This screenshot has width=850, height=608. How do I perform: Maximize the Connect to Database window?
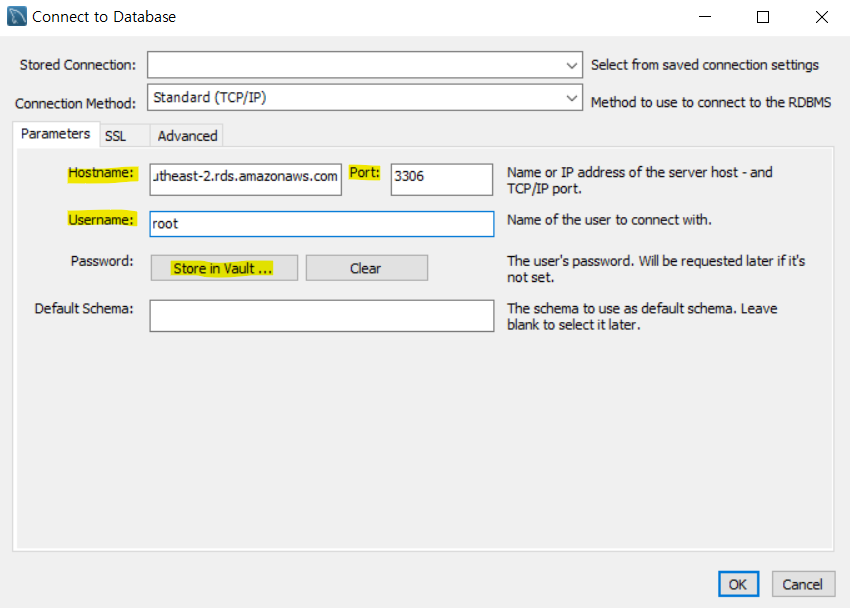pos(763,17)
